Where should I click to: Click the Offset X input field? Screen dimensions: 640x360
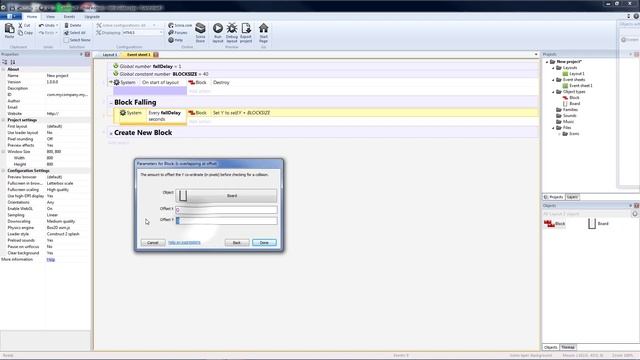tap(226, 209)
